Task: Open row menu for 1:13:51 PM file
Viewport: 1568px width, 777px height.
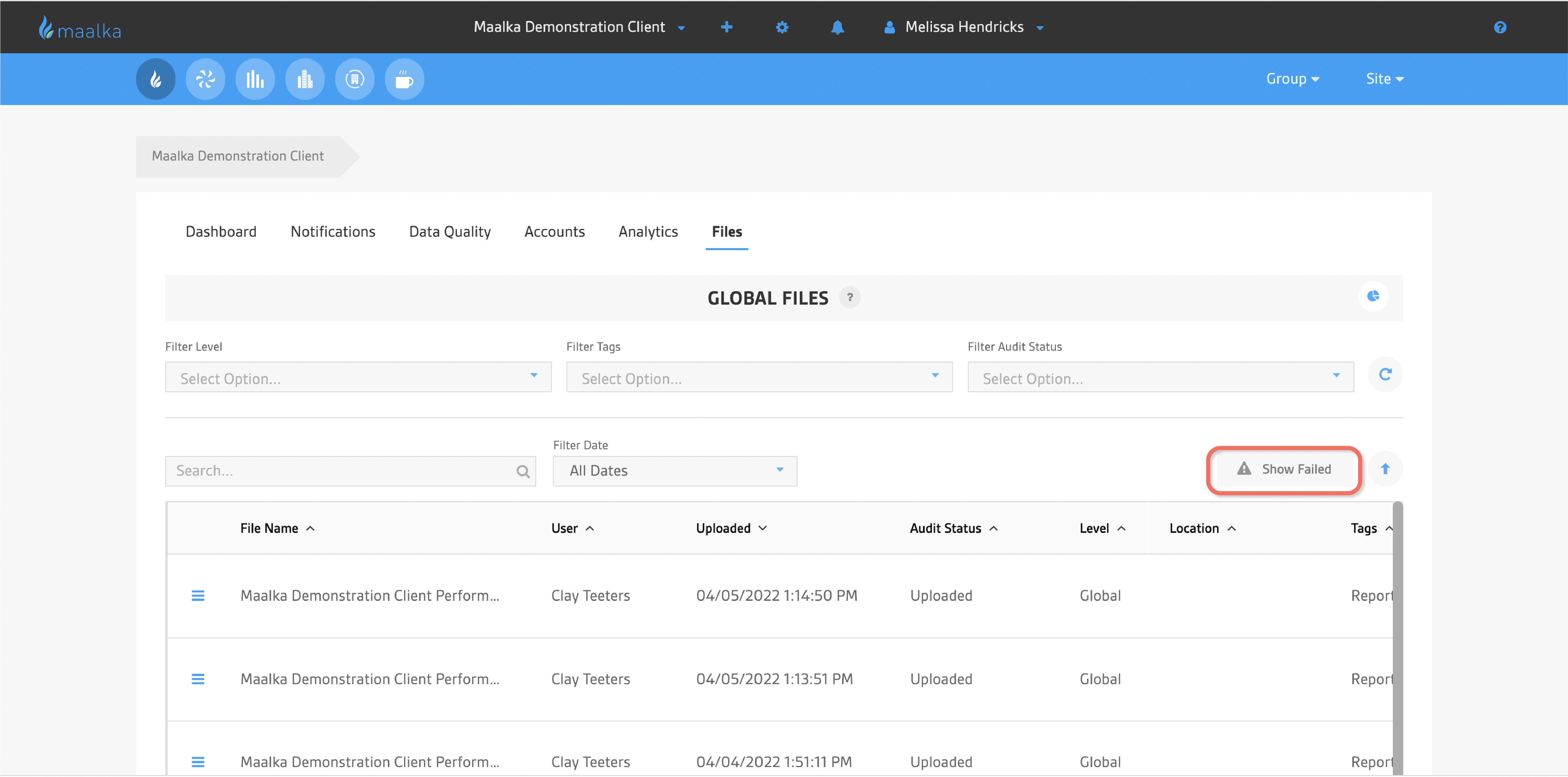Action: pyautogui.click(x=198, y=679)
